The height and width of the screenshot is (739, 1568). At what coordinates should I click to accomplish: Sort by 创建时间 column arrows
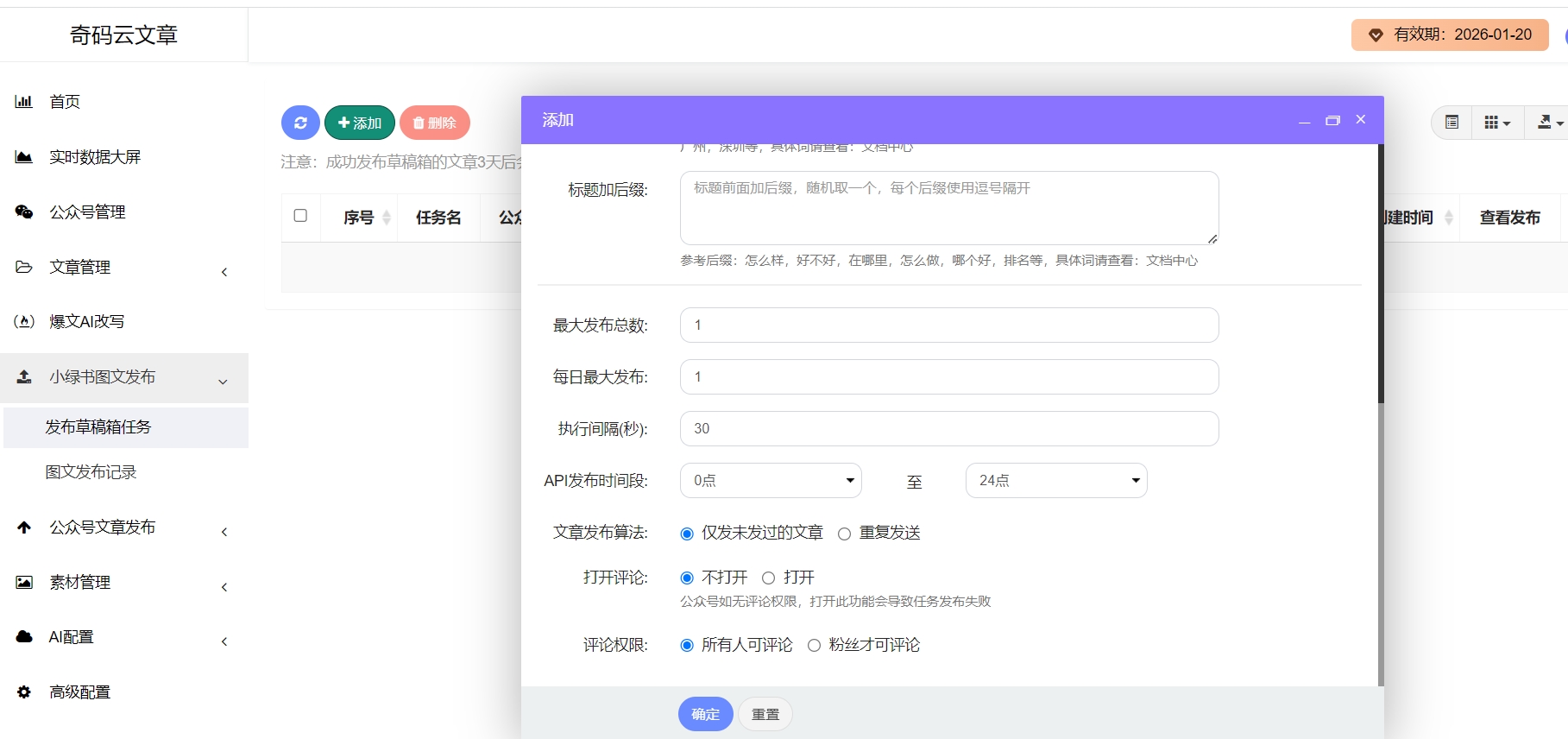pyautogui.click(x=1449, y=218)
